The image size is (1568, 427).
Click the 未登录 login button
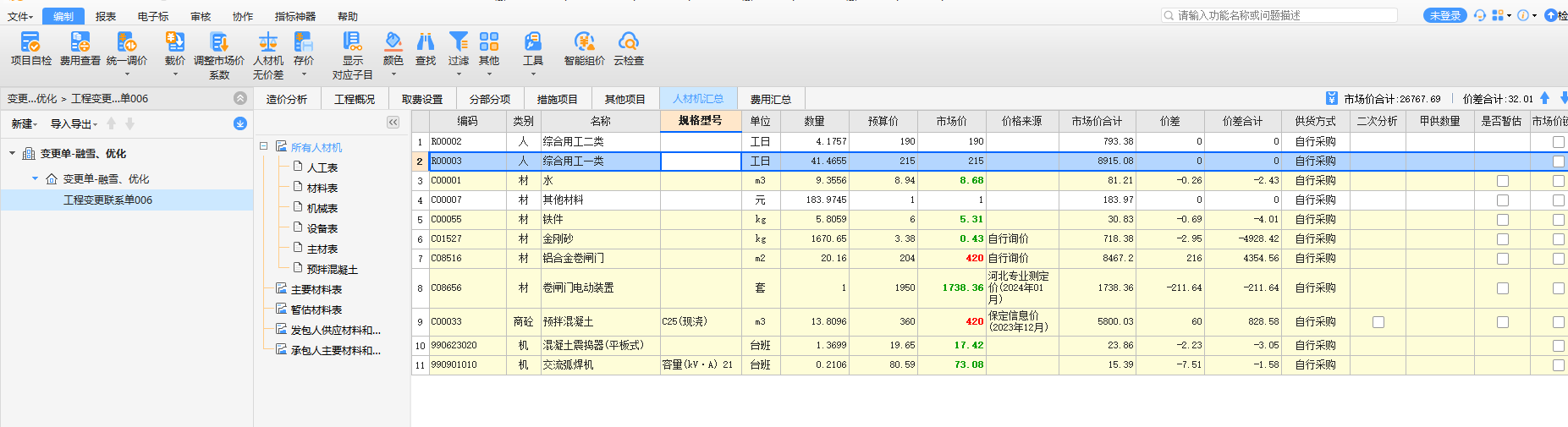[x=1445, y=15]
